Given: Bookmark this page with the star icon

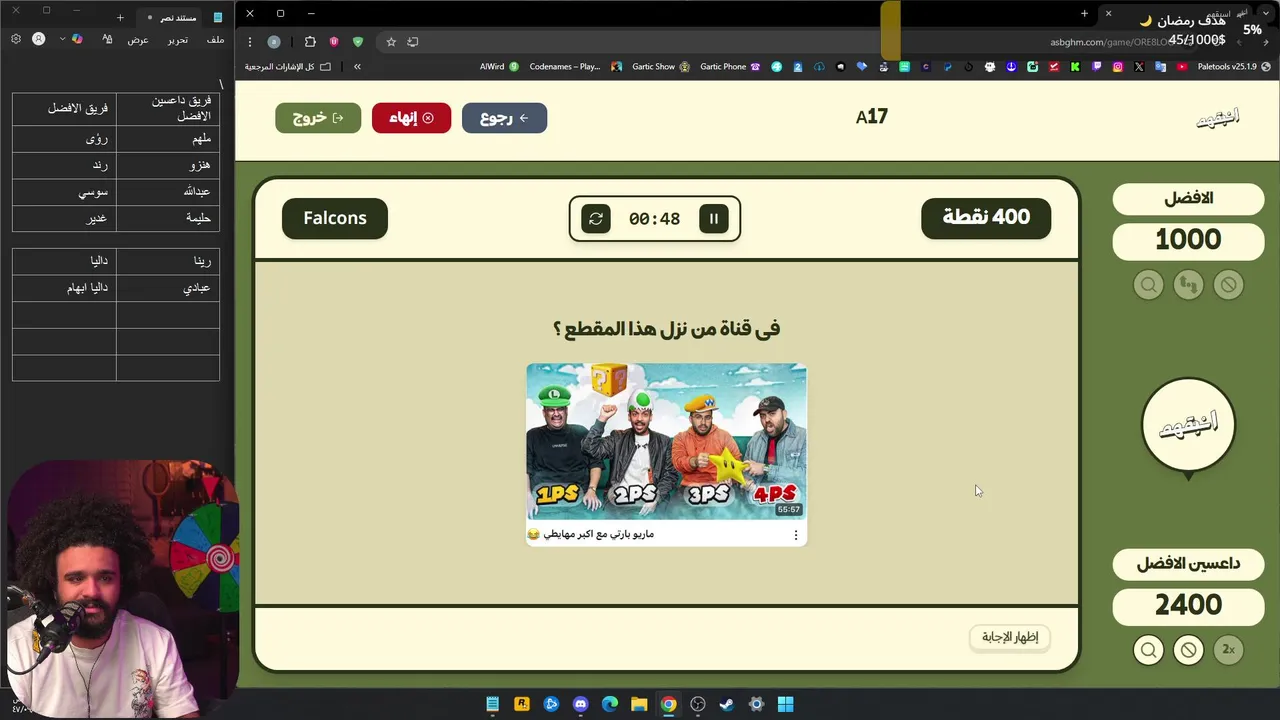Looking at the screenshot, I should pyautogui.click(x=391, y=42).
